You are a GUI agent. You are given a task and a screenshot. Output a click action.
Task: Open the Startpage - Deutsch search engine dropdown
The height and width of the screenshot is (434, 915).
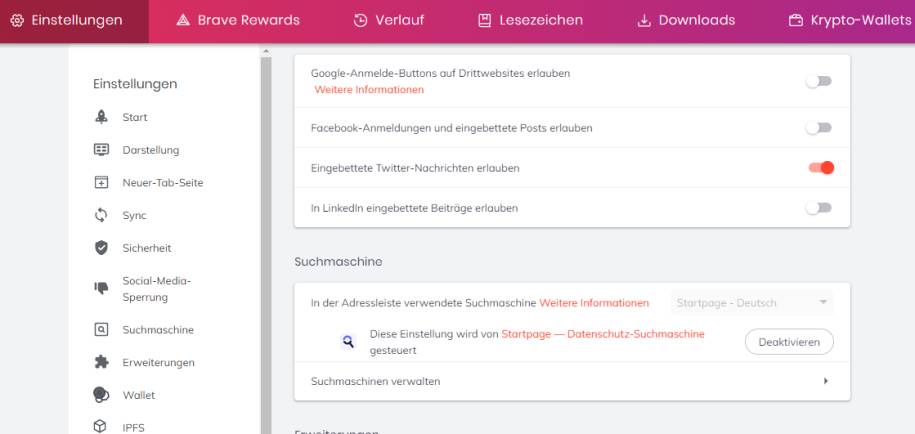tap(752, 303)
